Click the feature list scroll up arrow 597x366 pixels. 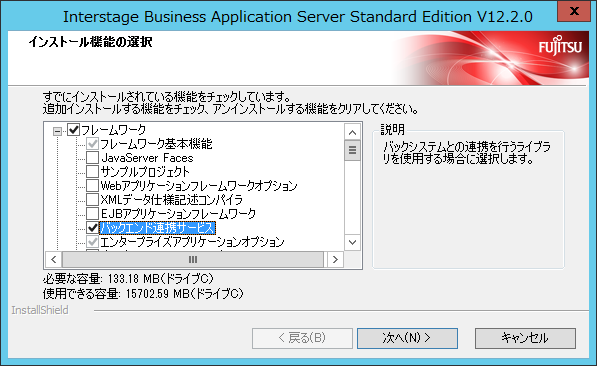pos(352,132)
